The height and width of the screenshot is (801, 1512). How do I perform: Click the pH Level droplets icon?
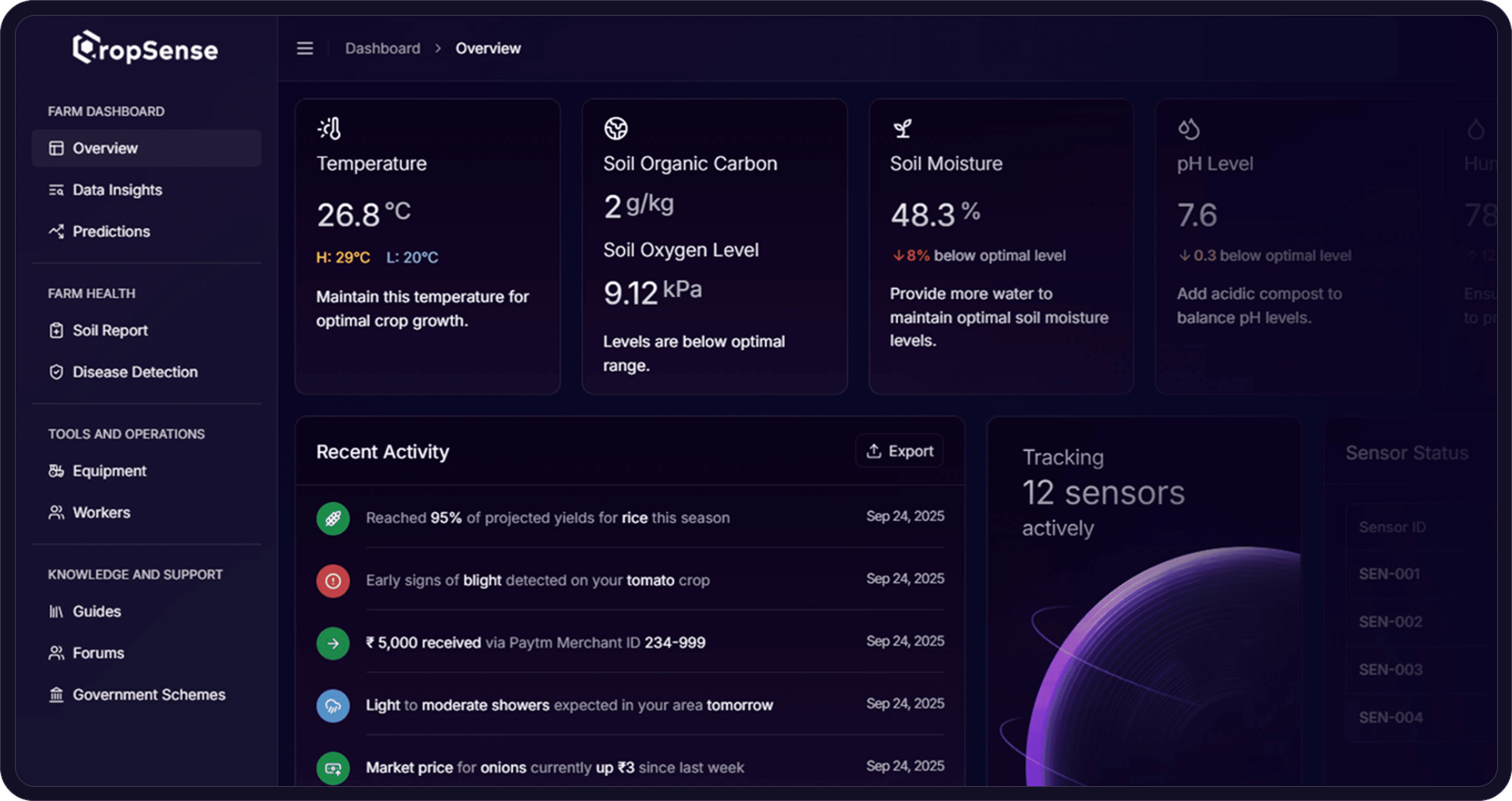pyautogui.click(x=1189, y=129)
